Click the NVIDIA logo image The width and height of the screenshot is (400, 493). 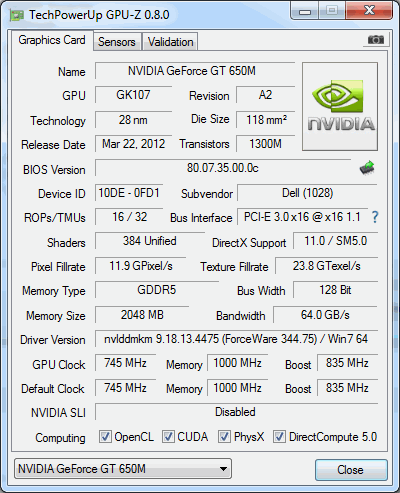[x=340, y=106]
